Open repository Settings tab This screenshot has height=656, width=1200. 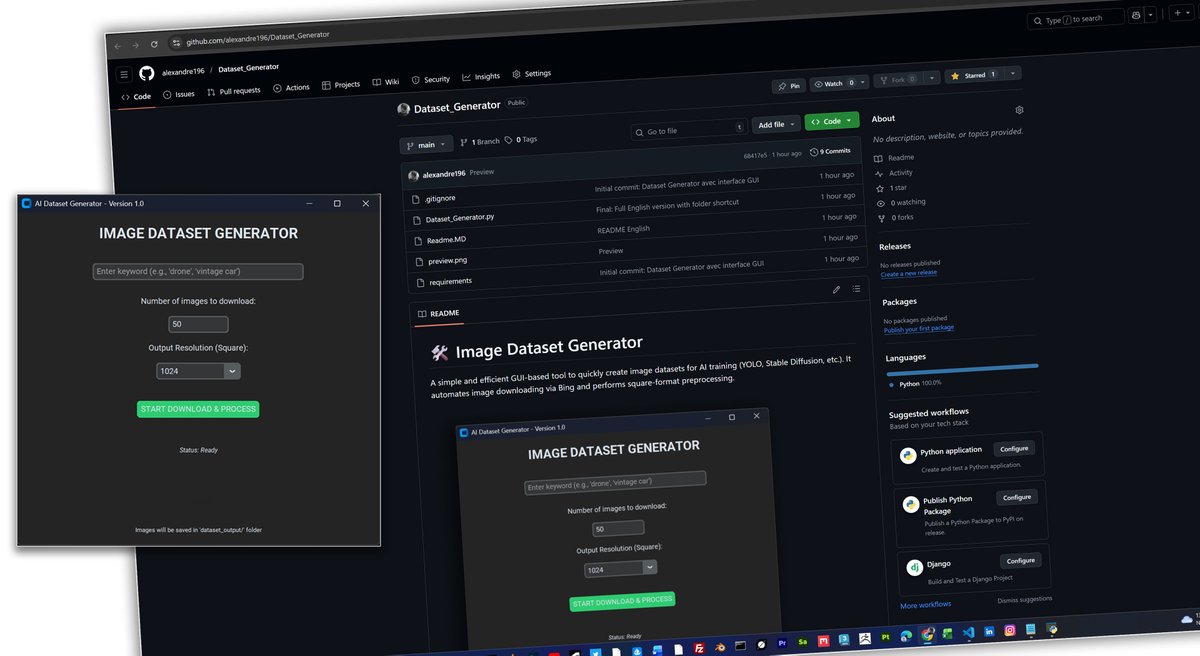532,74
